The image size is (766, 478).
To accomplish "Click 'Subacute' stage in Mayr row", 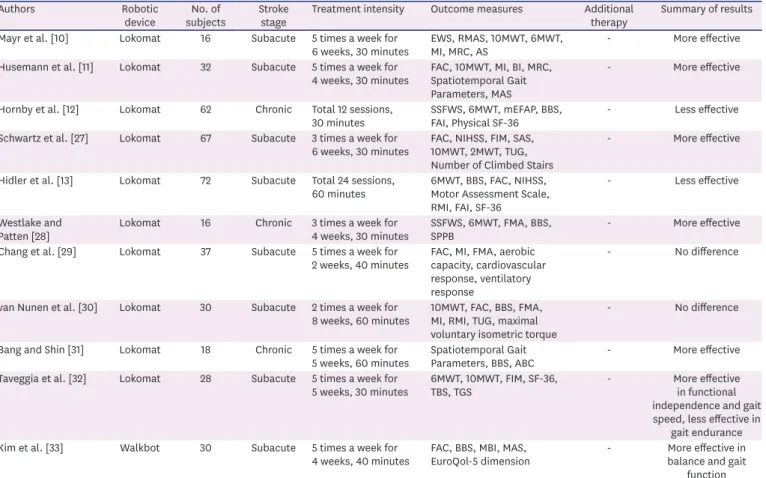I will [x=273, y=39].
